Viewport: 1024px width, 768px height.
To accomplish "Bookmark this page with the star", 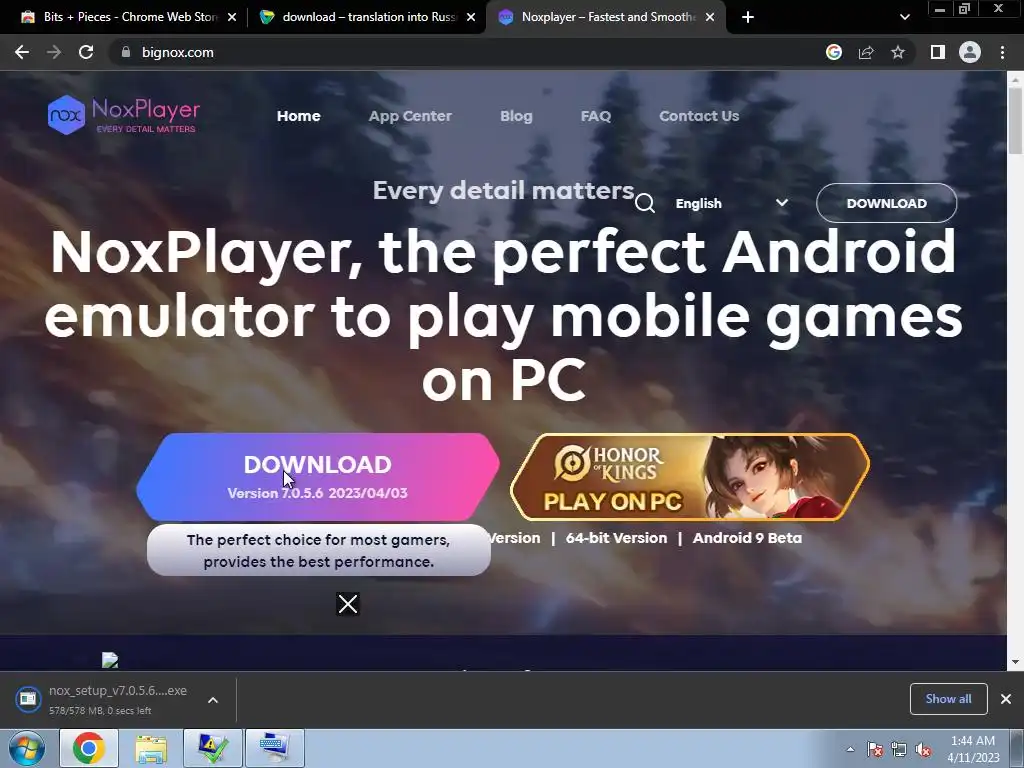I will tap(898, 52).
